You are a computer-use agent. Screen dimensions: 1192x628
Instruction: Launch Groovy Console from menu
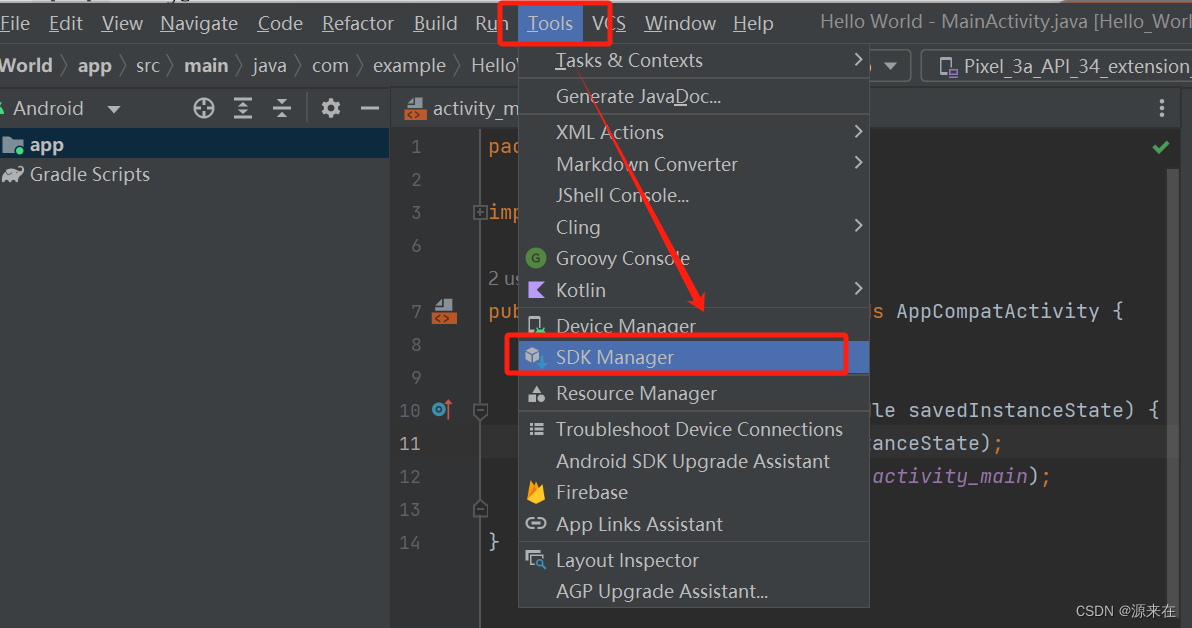point(693,258)
